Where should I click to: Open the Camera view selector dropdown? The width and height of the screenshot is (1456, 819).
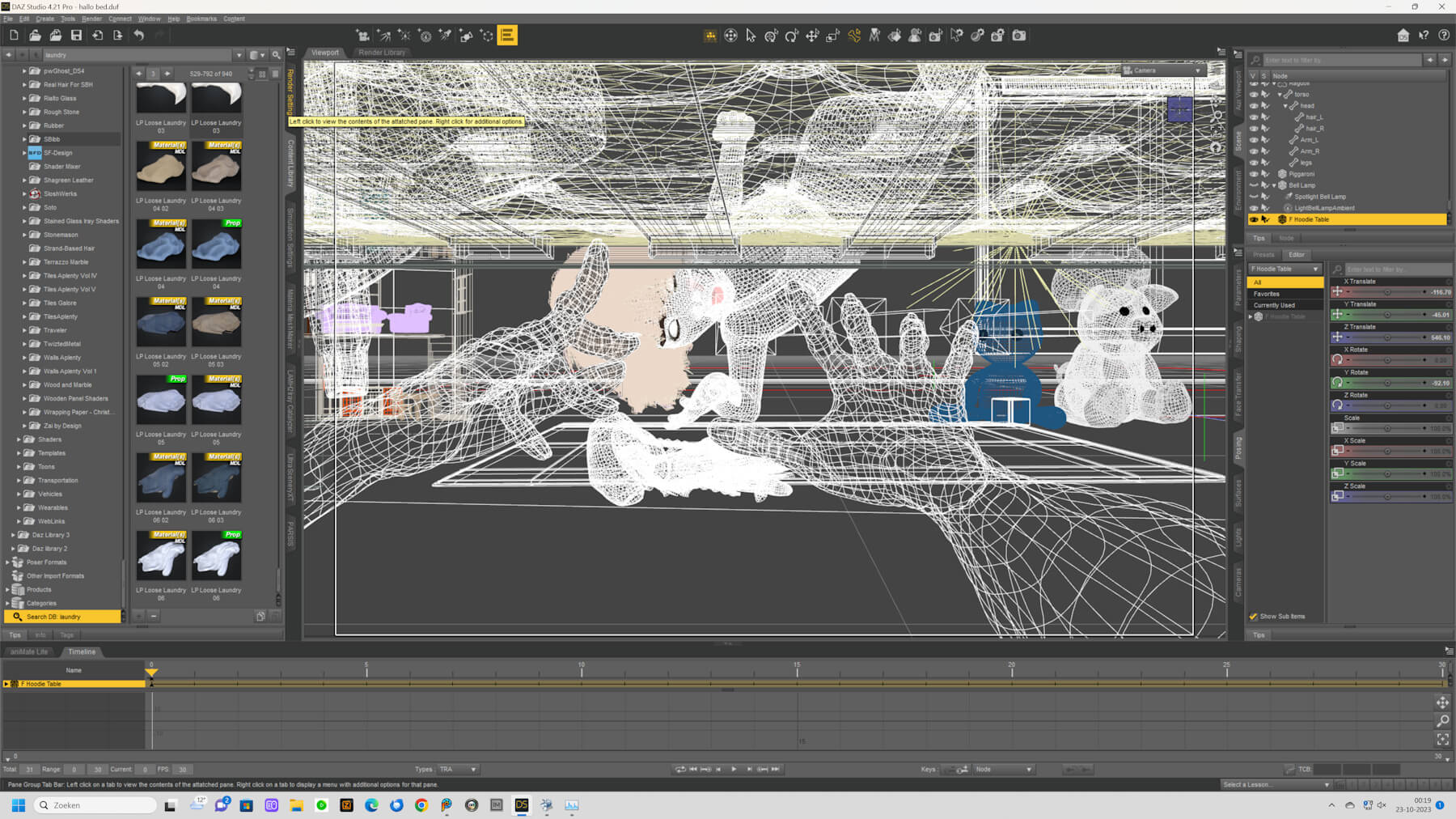(1162, 70)
